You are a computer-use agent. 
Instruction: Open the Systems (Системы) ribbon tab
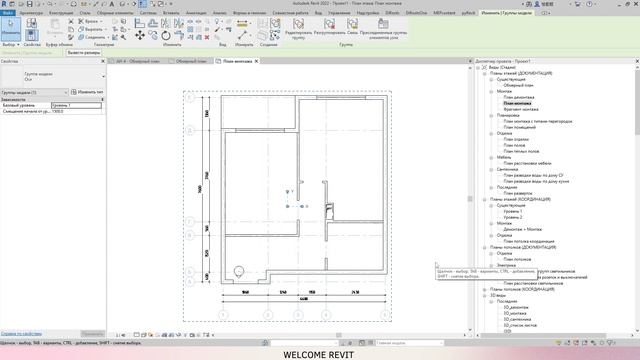pyautogui.click(x=148, y=13)
